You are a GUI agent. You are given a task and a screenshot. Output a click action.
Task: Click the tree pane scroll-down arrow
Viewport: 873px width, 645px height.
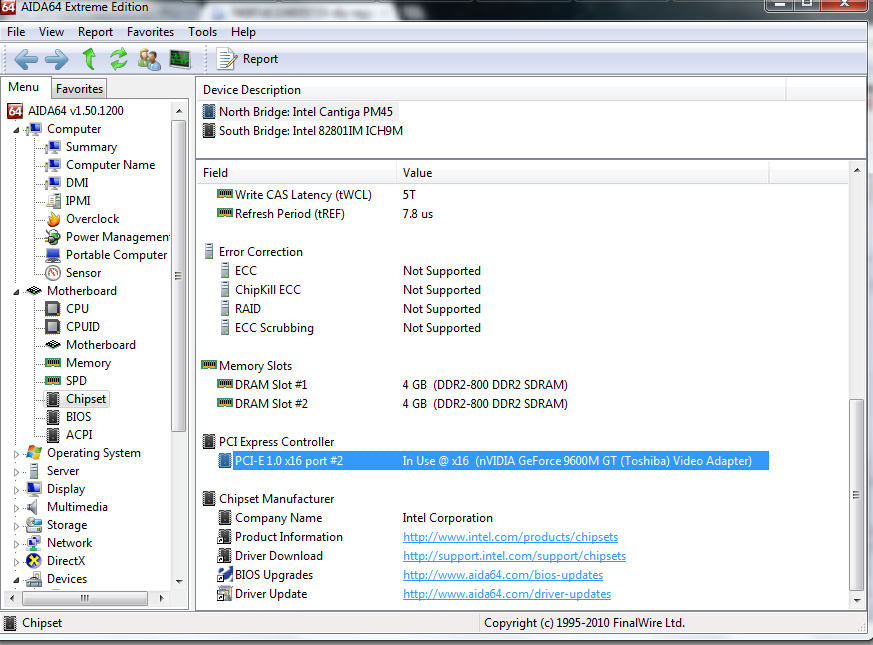point(179,582)
